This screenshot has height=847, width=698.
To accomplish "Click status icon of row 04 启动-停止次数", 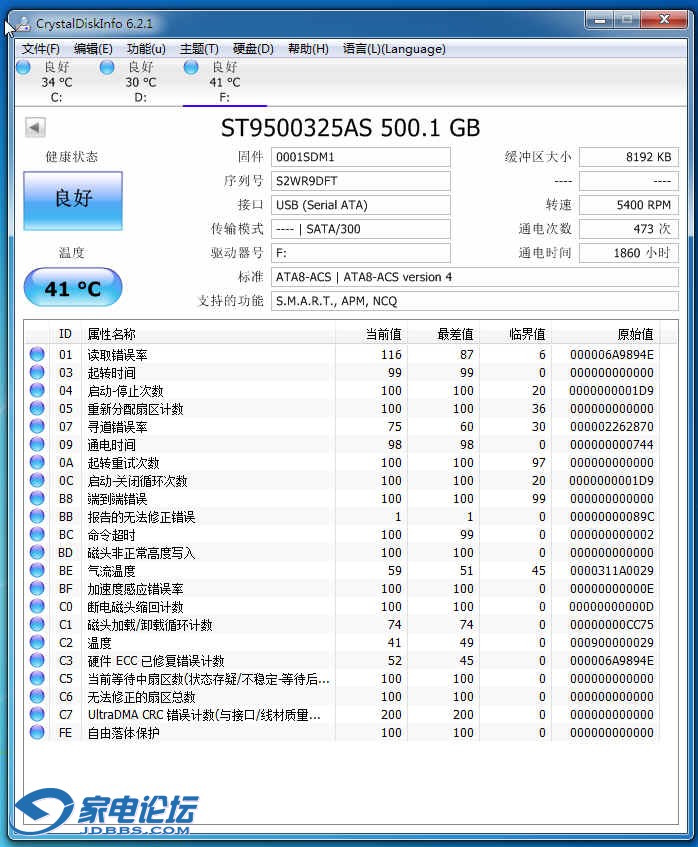I will (x=37, y=390).
